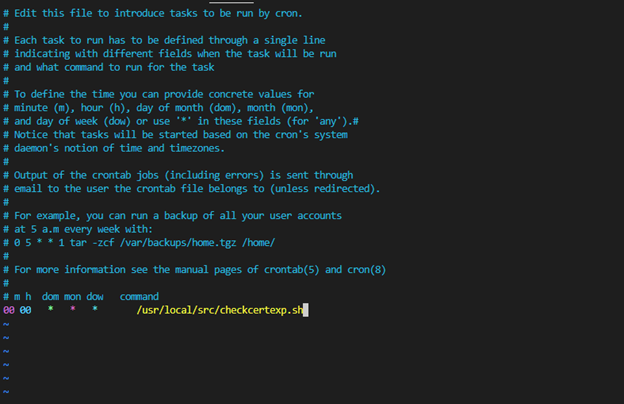Image resolution: width=624 pixels, height=404 pixels.
Task: Click the handle bar at top edge
Action: (x=232, y=2)
